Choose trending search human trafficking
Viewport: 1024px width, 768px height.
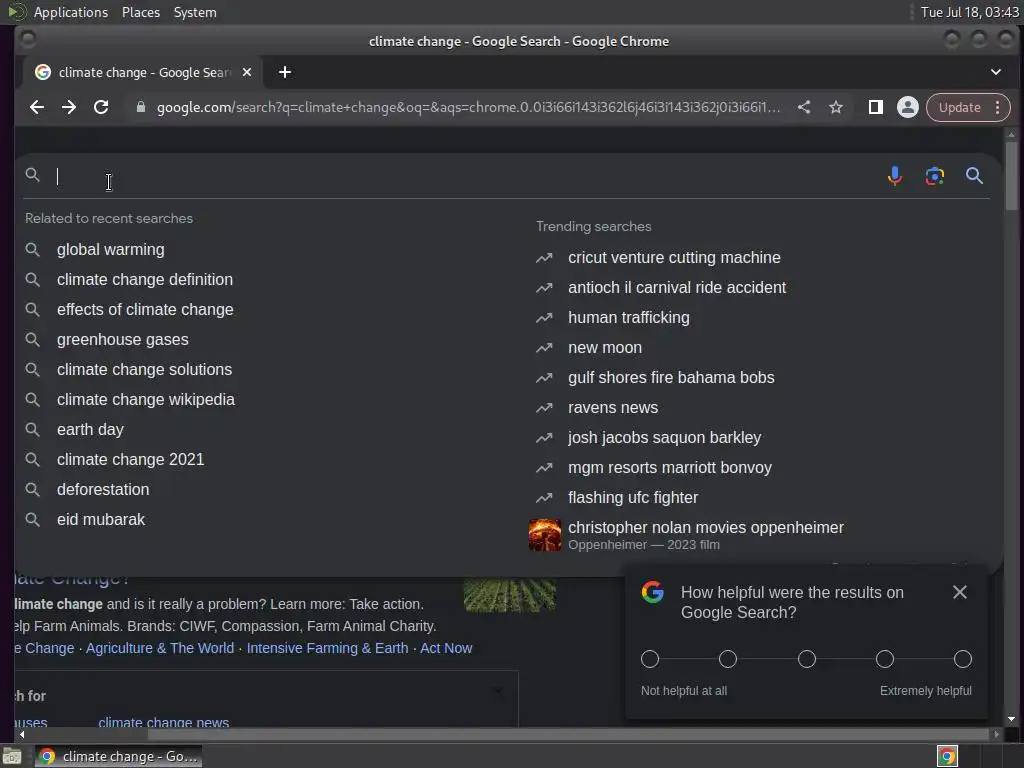628,317
